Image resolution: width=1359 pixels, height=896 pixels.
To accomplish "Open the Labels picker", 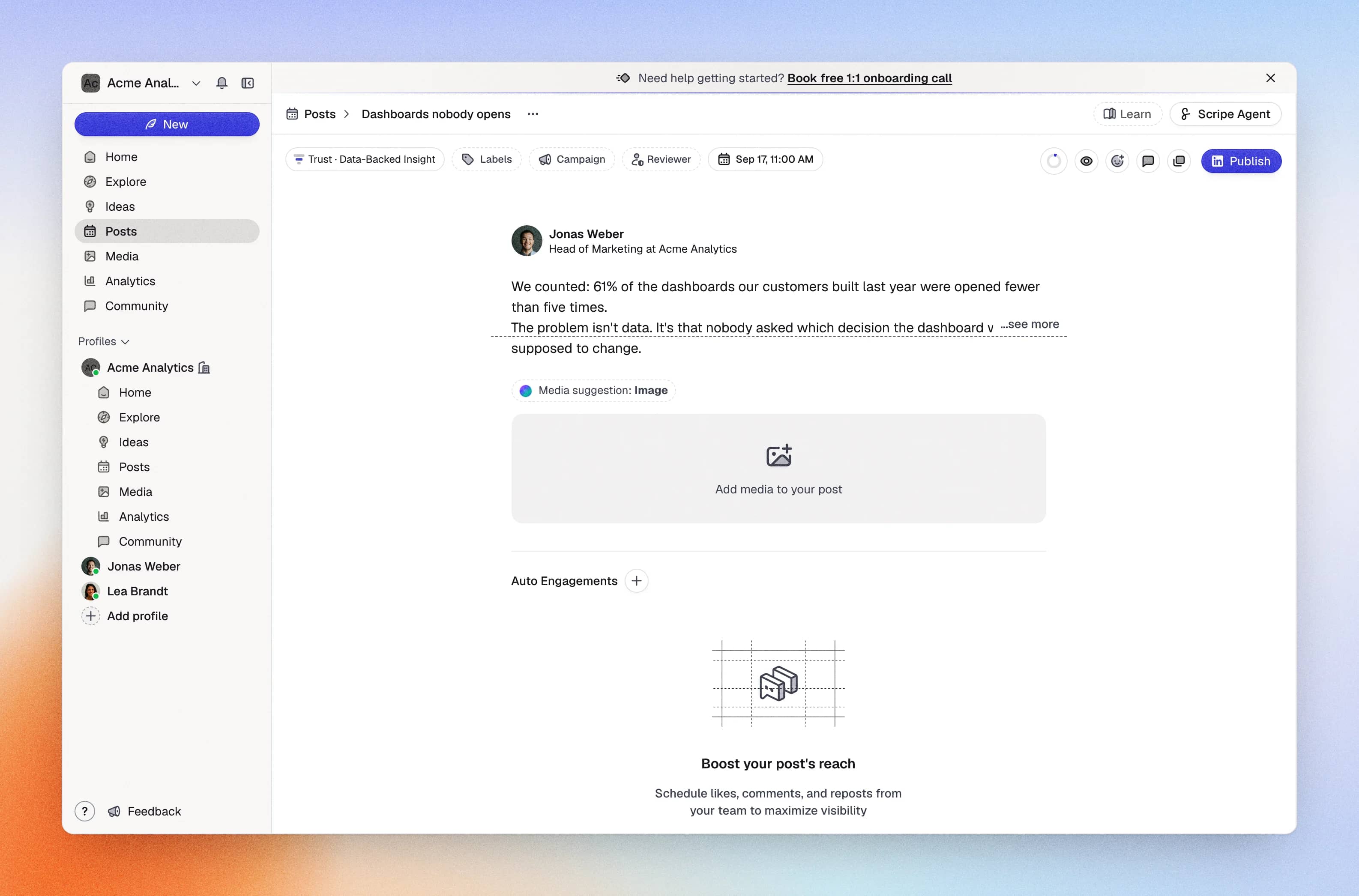I will pyautogui.click(x=486, y=159).
